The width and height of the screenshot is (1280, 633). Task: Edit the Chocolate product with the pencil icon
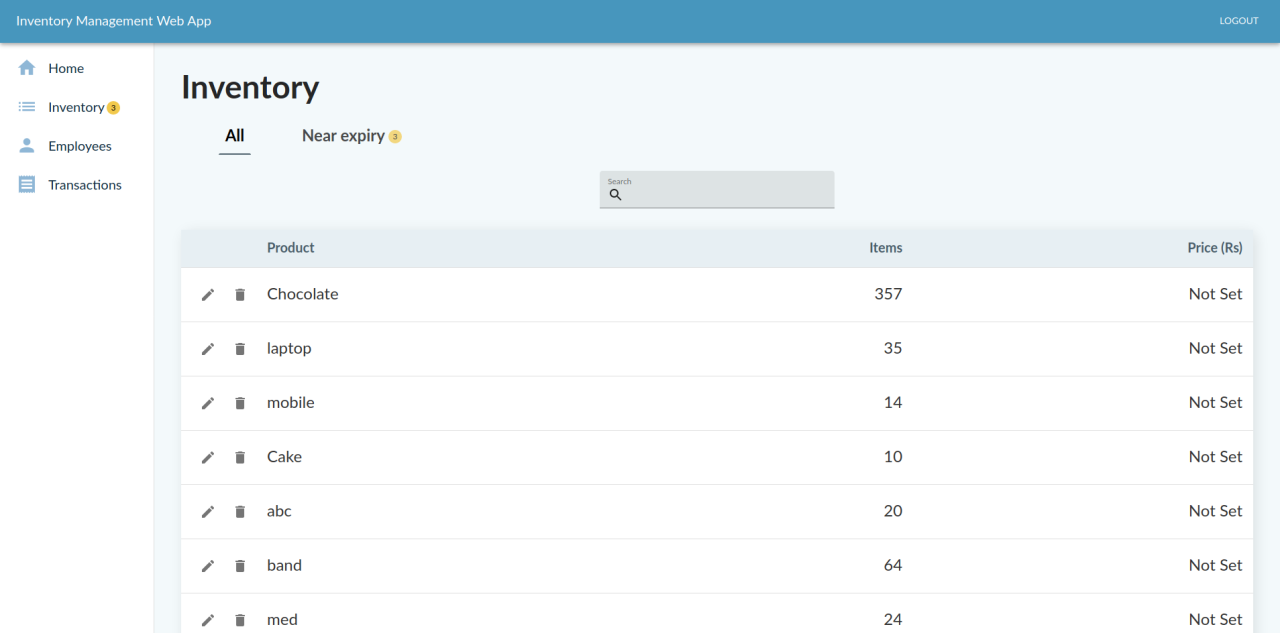tap(207, 294)
